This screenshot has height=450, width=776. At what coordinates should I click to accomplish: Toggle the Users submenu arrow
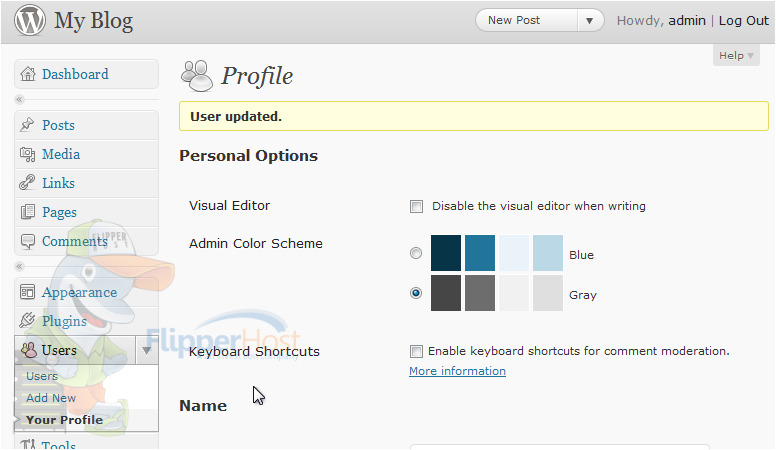point(146,350)
